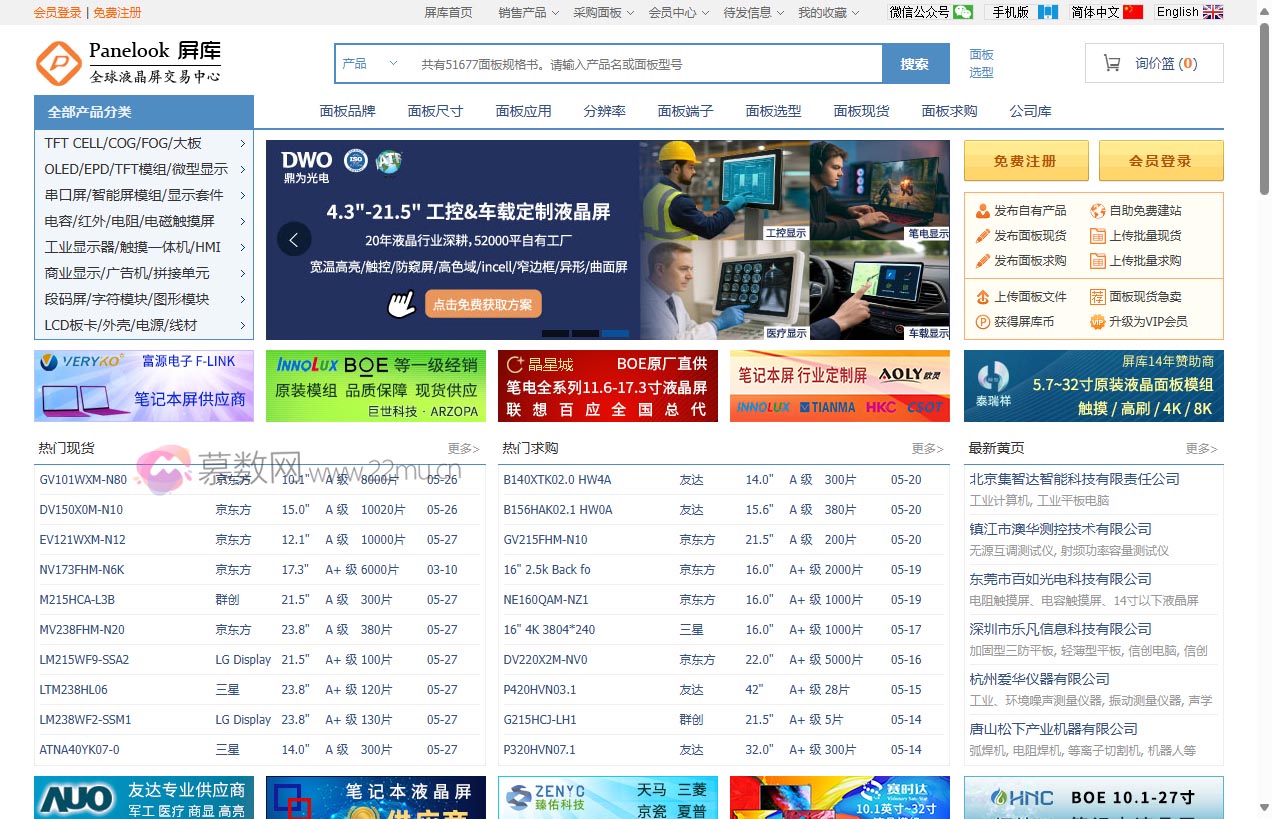Expand the 会员中心 top menu
The image size is (1272, 819).
pos(678,12)
